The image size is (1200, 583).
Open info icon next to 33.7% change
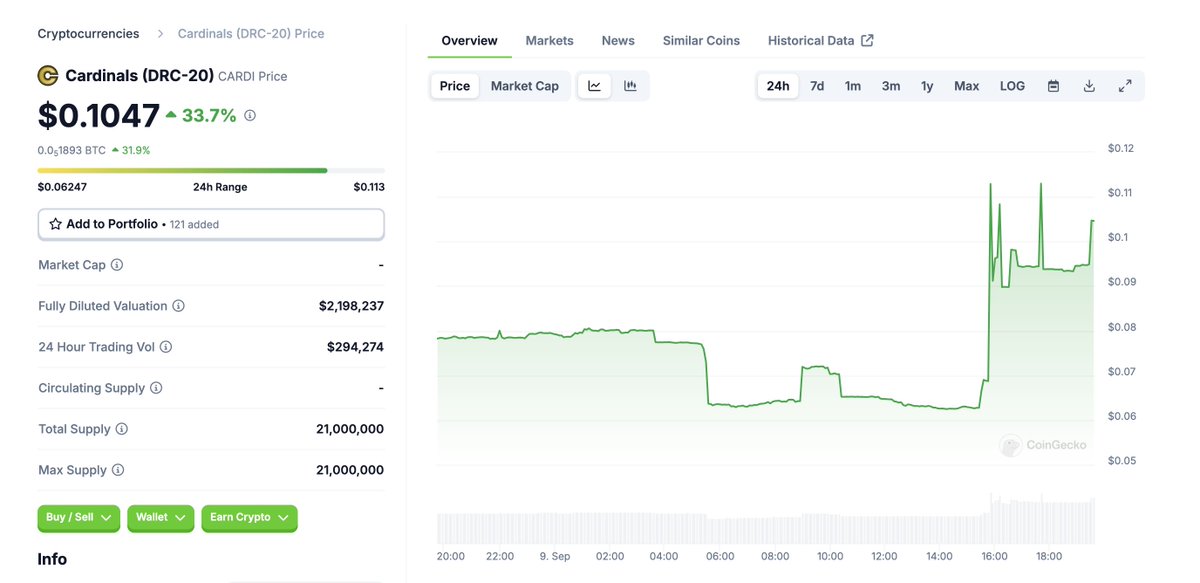(250, 115)
